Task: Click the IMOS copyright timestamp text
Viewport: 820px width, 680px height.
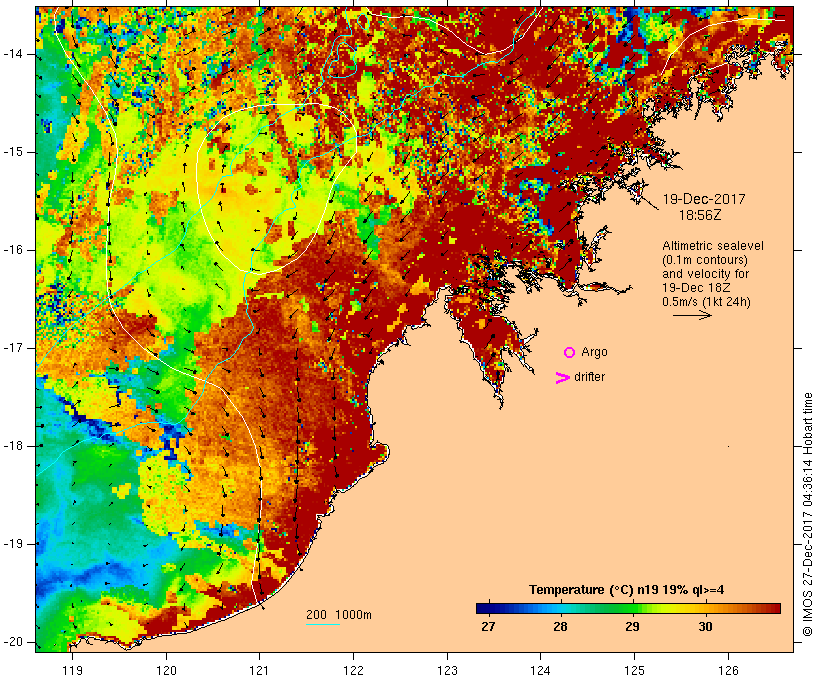Action: 808,514
